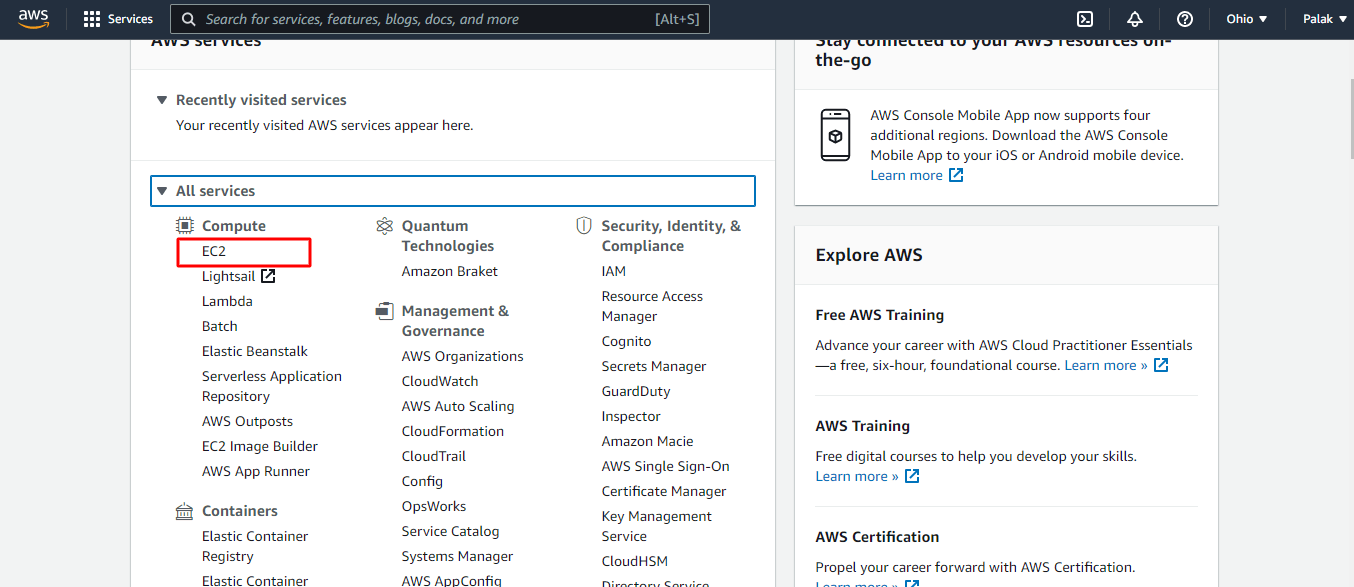Open Resource Access Manager
The height and width of the screenshot is (587, 1354).
[652, 306]
